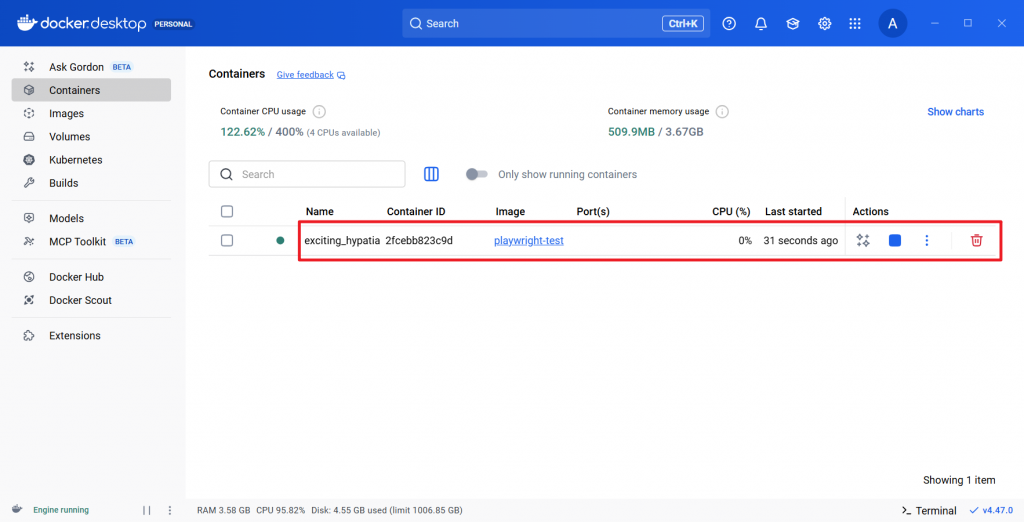1024x522 pixels.
Task: Click the Engine running status
Action: 61,510
